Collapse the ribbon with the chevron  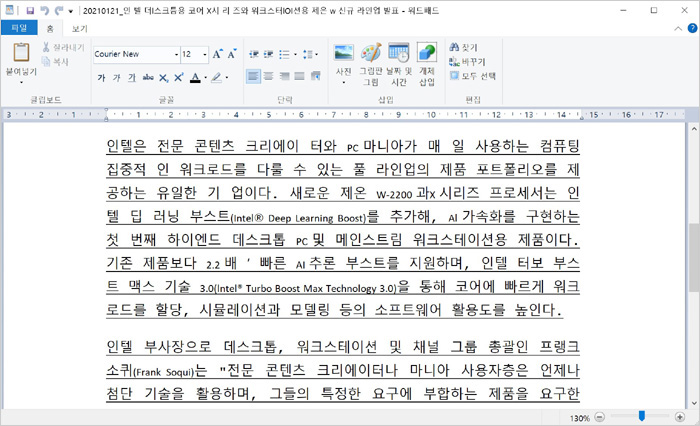(x=678, y=29)
